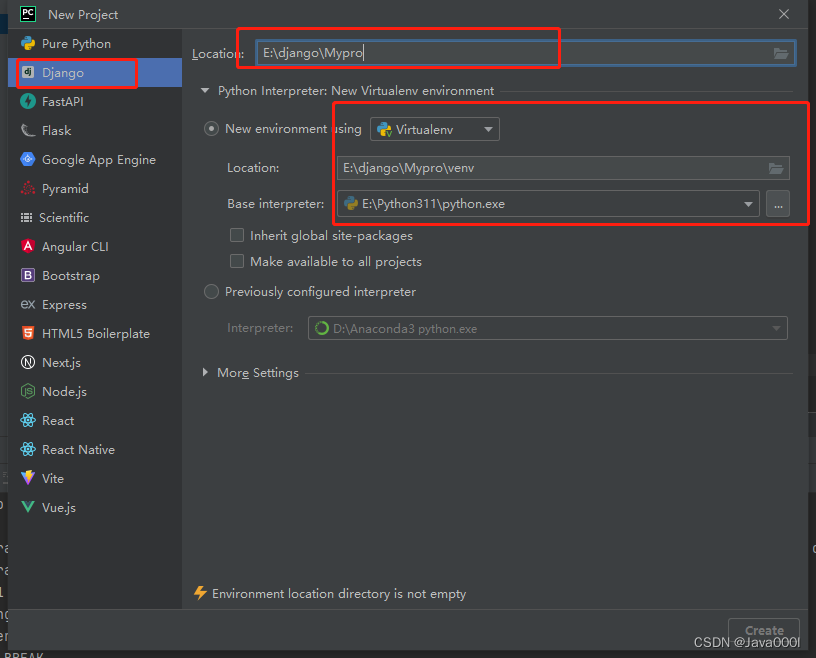
Task: Open the Base interpreter dropdown
Action: 548,204
